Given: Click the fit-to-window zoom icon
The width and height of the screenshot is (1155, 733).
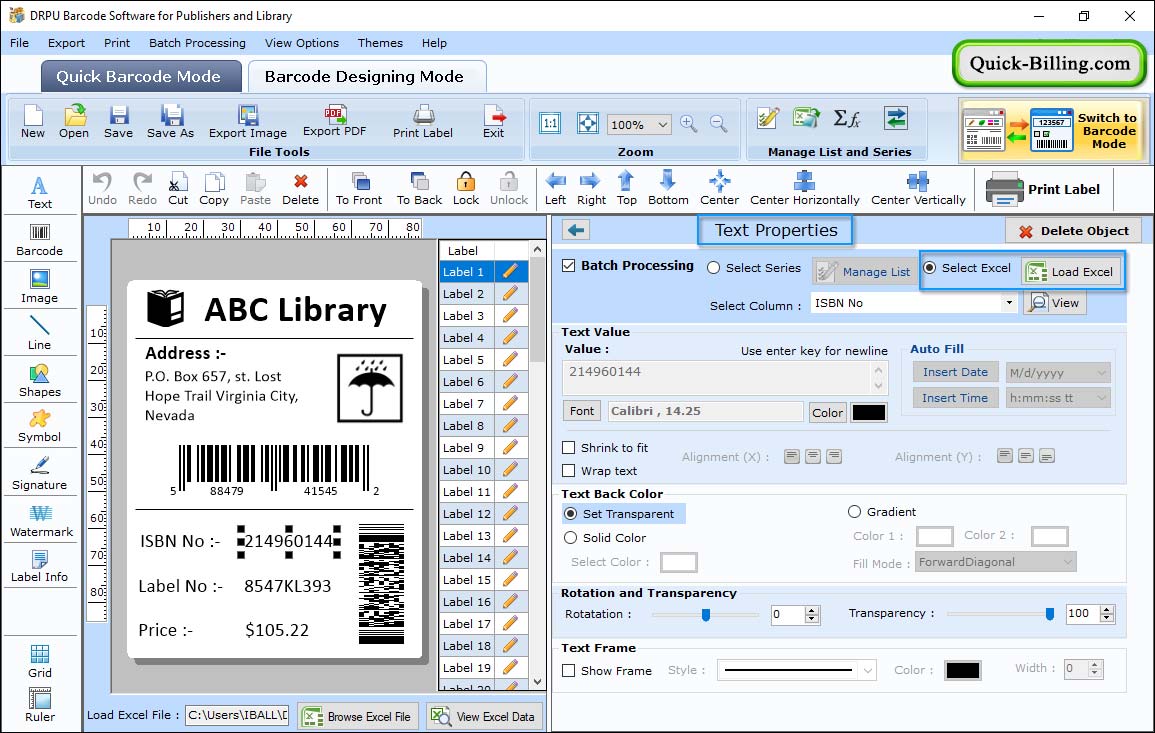Looking at the screenshot, I should 588,123.
